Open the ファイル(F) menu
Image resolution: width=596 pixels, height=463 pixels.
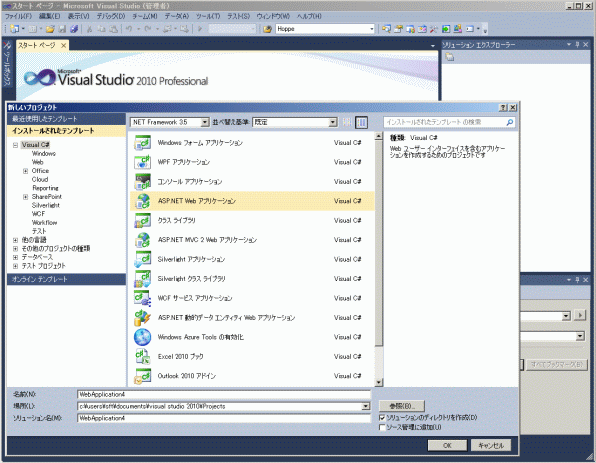point(18,16)
